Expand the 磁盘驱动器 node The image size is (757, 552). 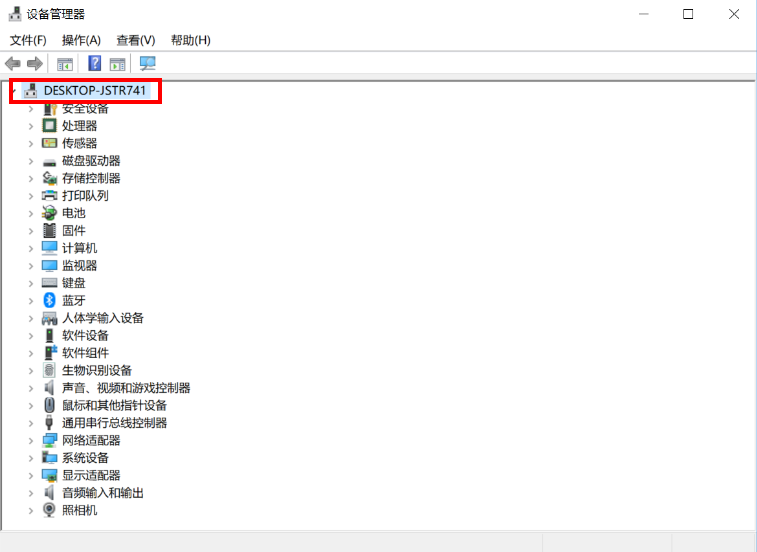31,161
